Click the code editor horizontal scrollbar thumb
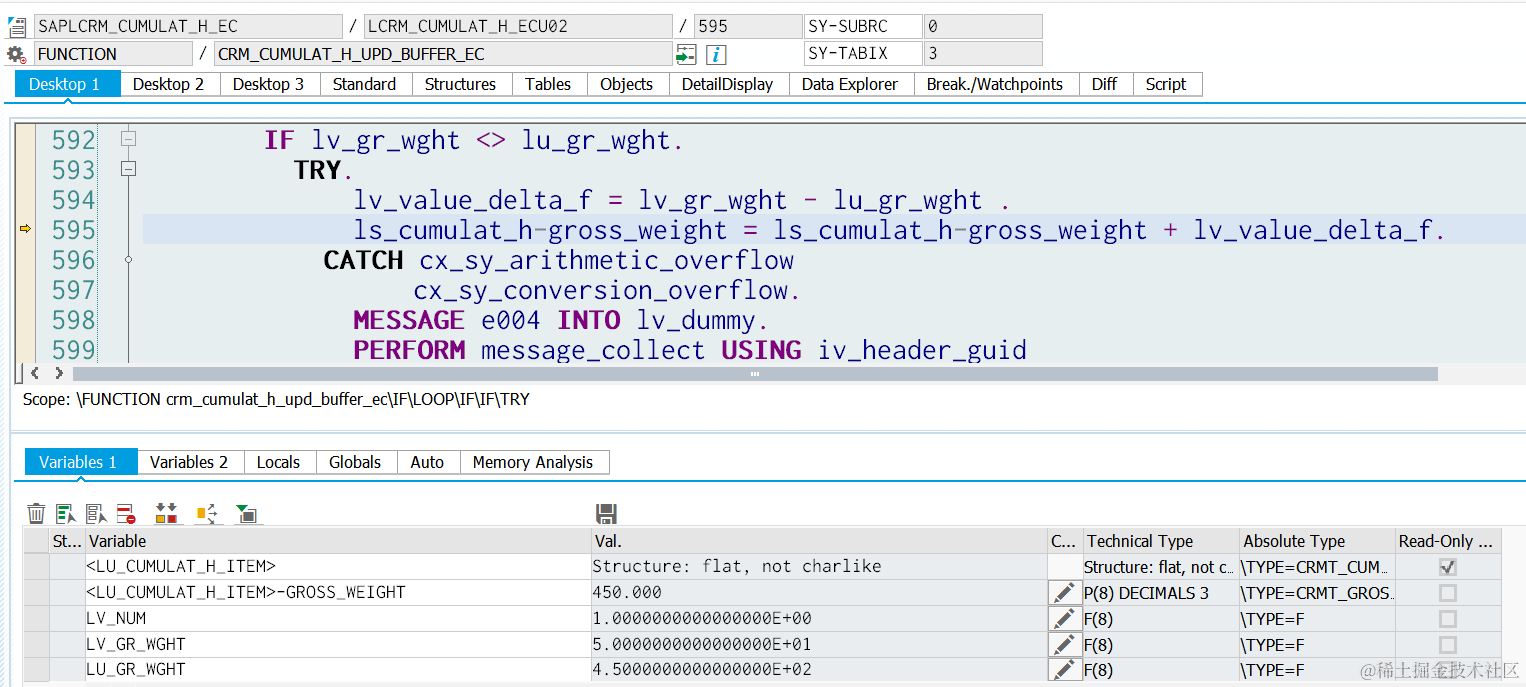 [755, 374]
